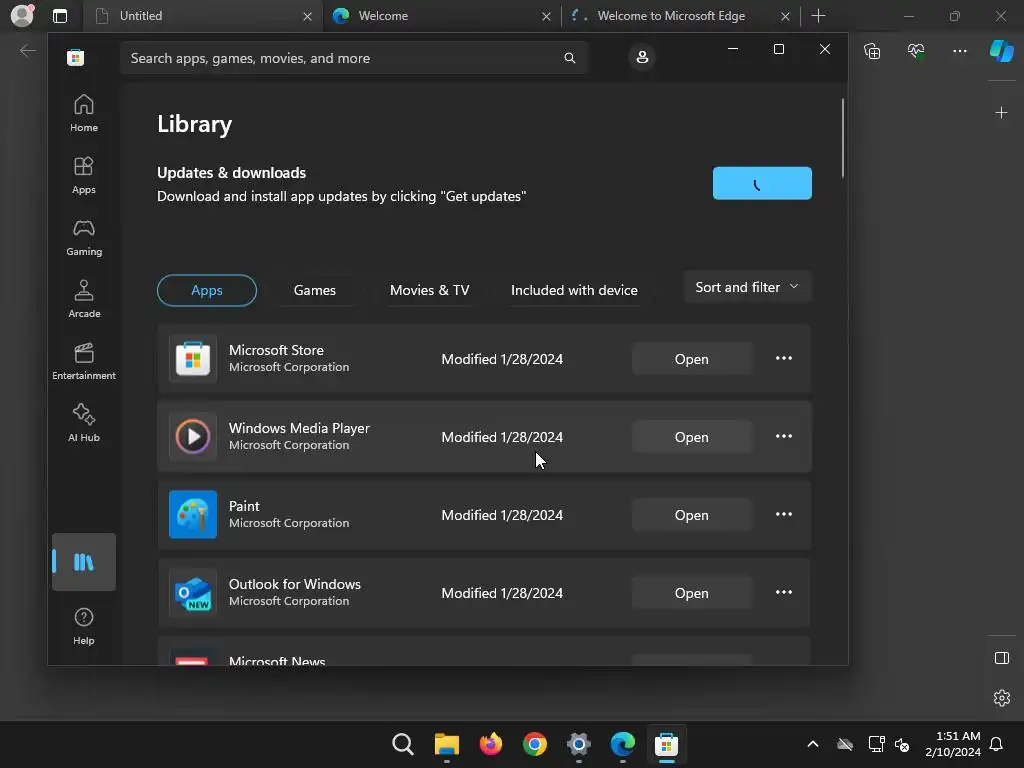
Task: Open Edge settings and more ellipsis menu
Action: [x=959, y=50]
